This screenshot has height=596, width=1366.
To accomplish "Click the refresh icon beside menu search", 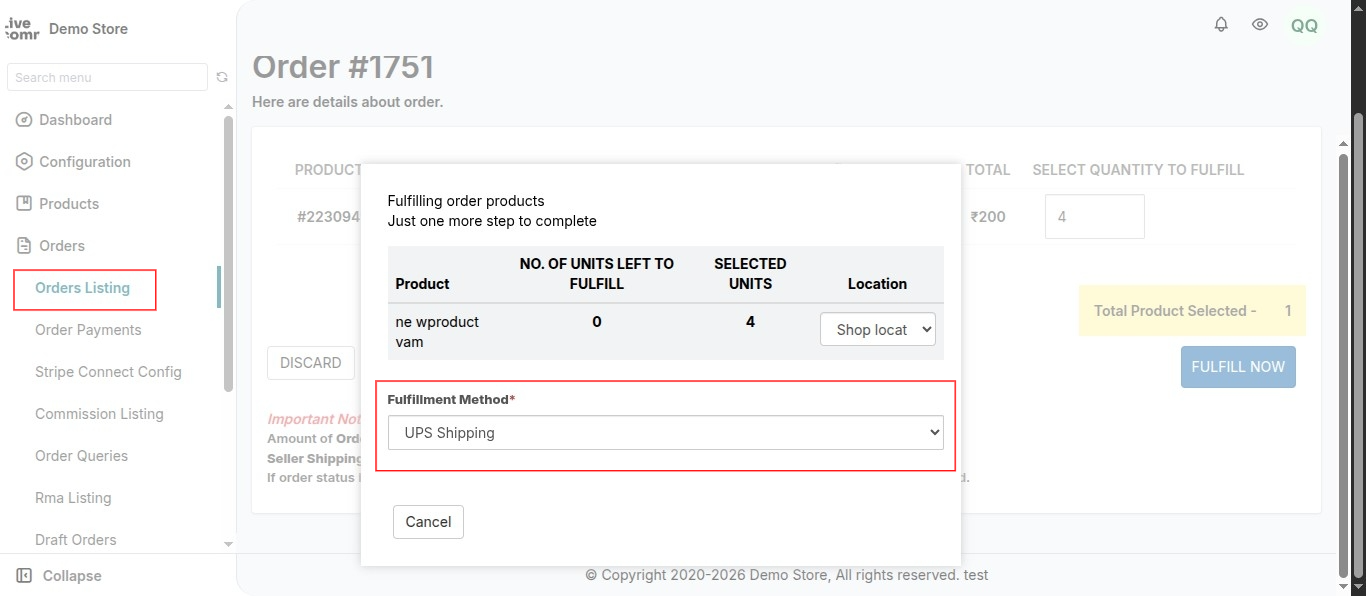I will click(222, 77).
